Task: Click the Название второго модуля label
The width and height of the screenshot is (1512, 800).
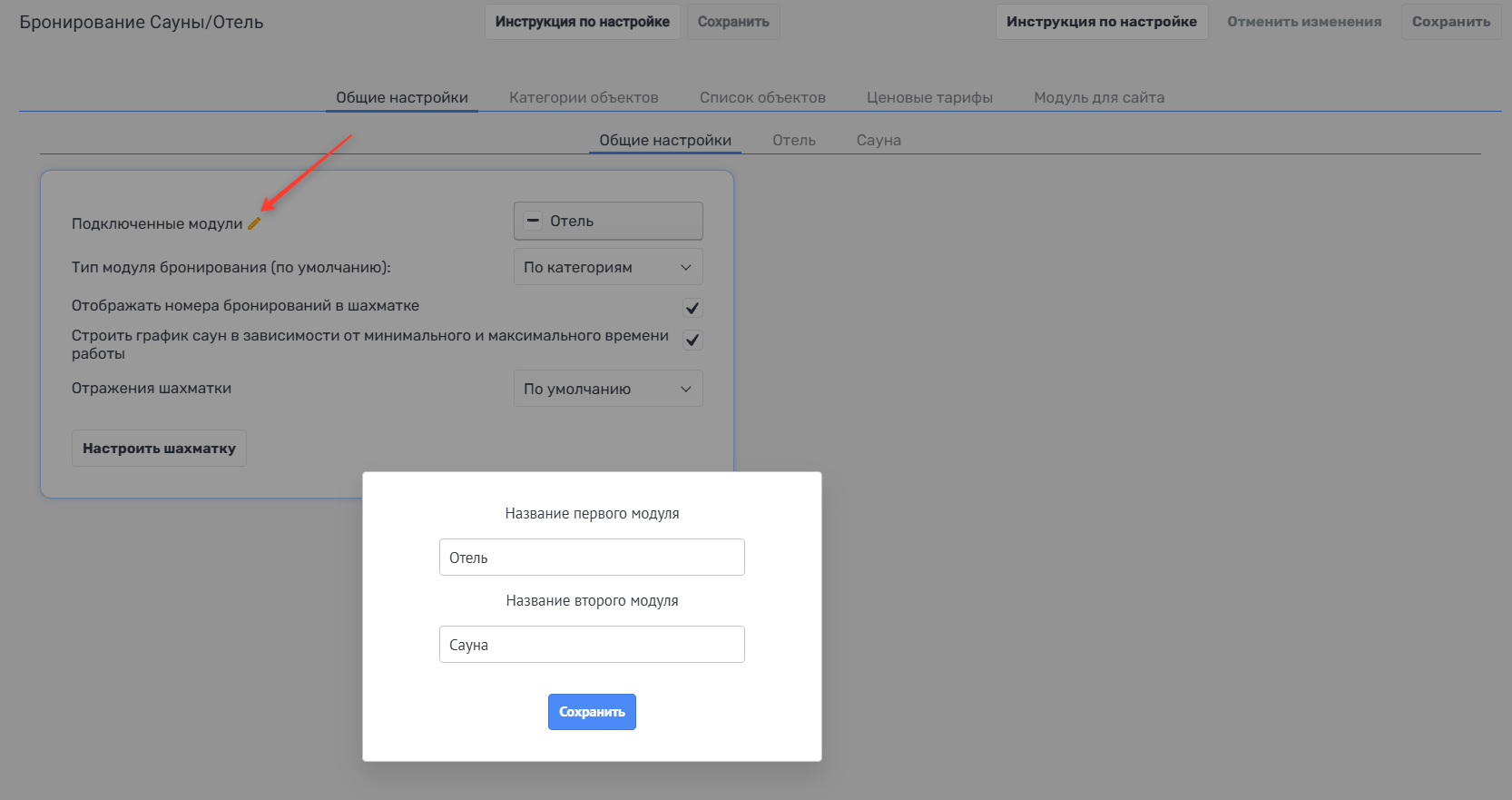Action: click(x=592, y=601)
